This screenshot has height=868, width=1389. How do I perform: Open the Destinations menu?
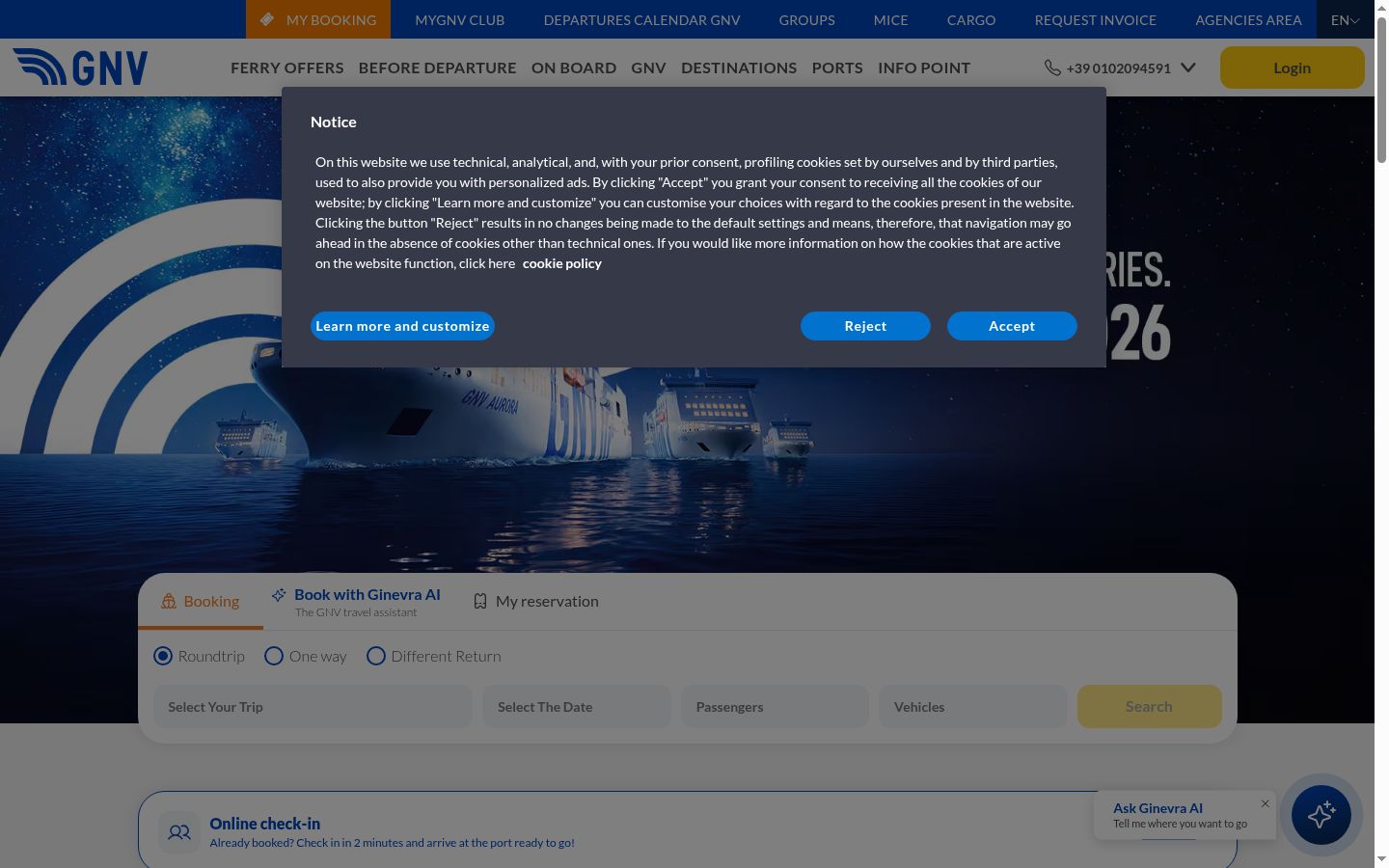[739, 68]
